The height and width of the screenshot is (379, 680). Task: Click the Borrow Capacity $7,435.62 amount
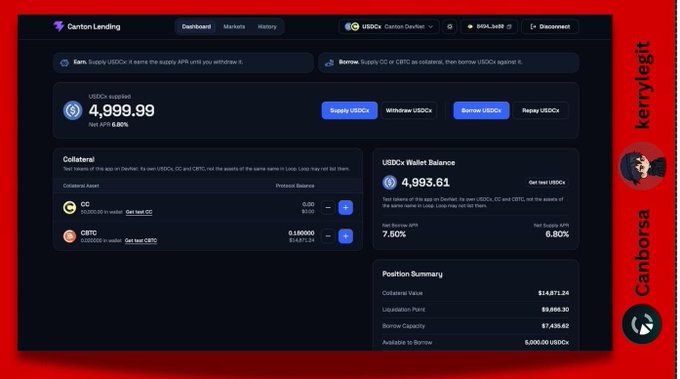point(555,326)
